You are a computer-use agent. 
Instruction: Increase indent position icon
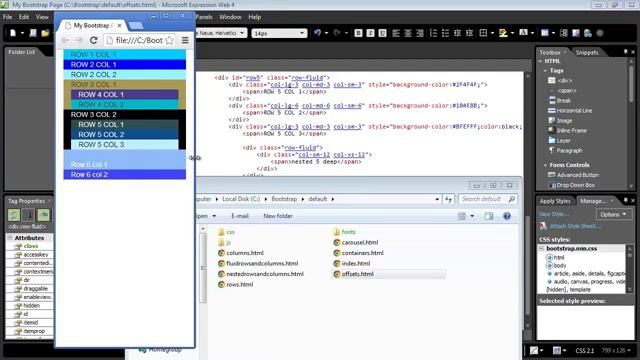(x=469, y=33)
